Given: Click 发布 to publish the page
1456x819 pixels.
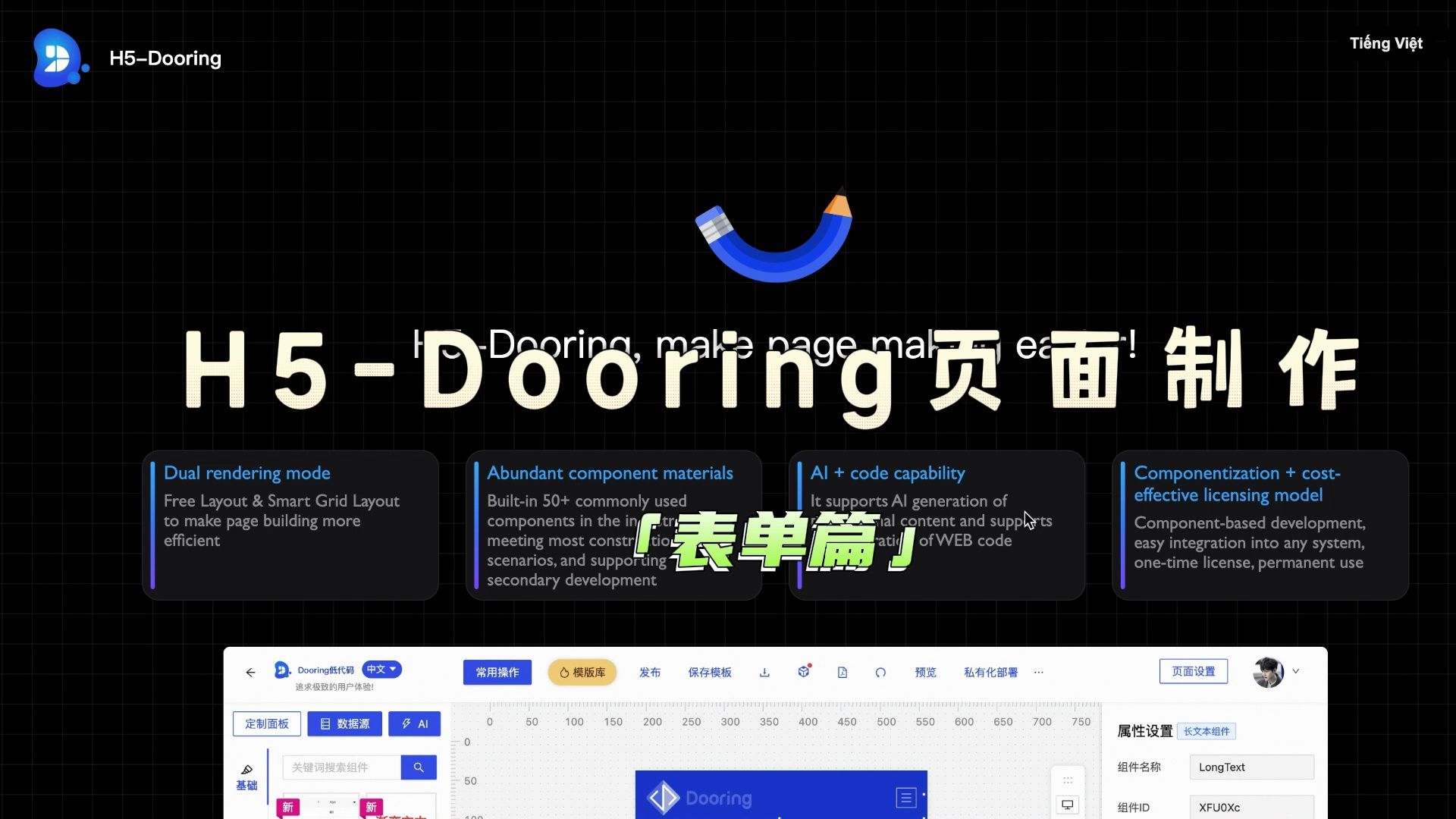Looking at the screenshot, I should point(650,673).
